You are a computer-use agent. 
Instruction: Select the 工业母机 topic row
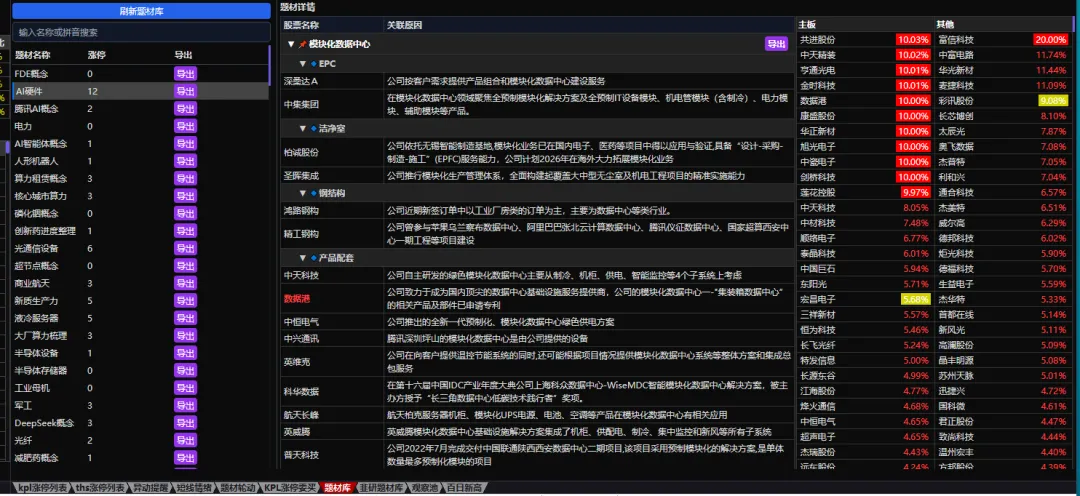[x=141, y=388]
